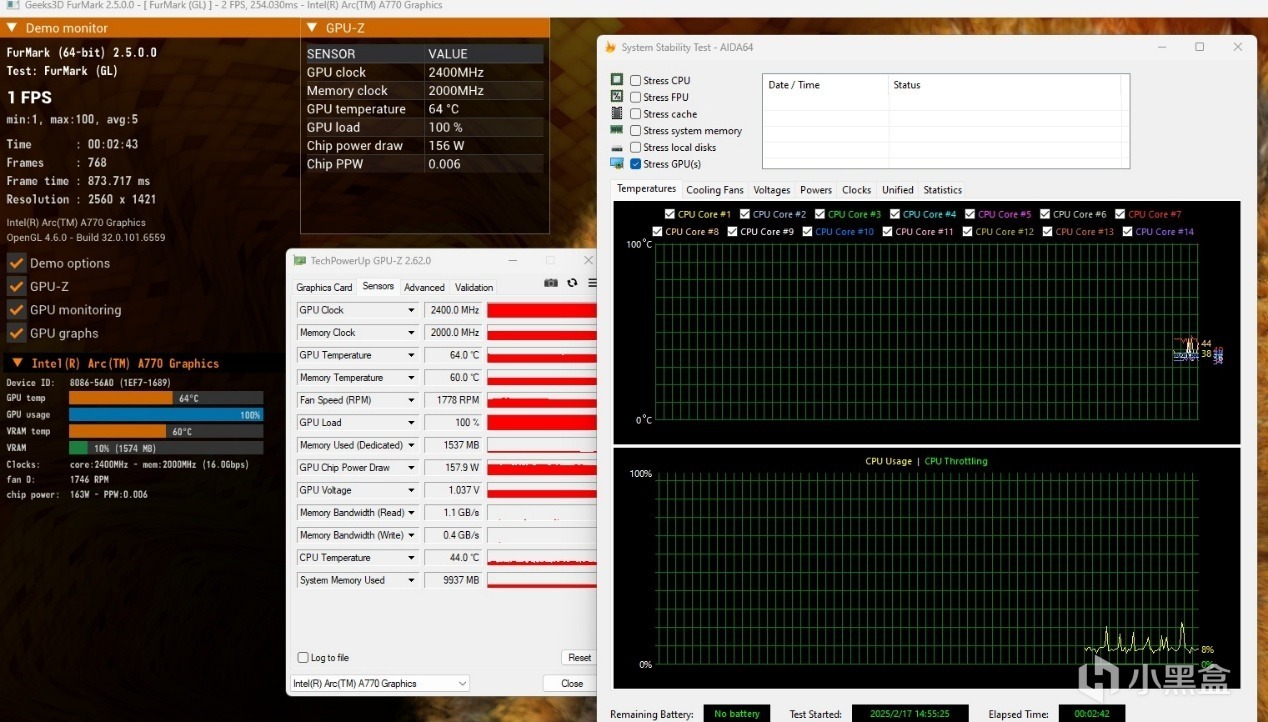This screenshot has height=722, width=1268.
Task: Select the Sensors tab in GPU-Z
Action: click(x=378, y=286)
